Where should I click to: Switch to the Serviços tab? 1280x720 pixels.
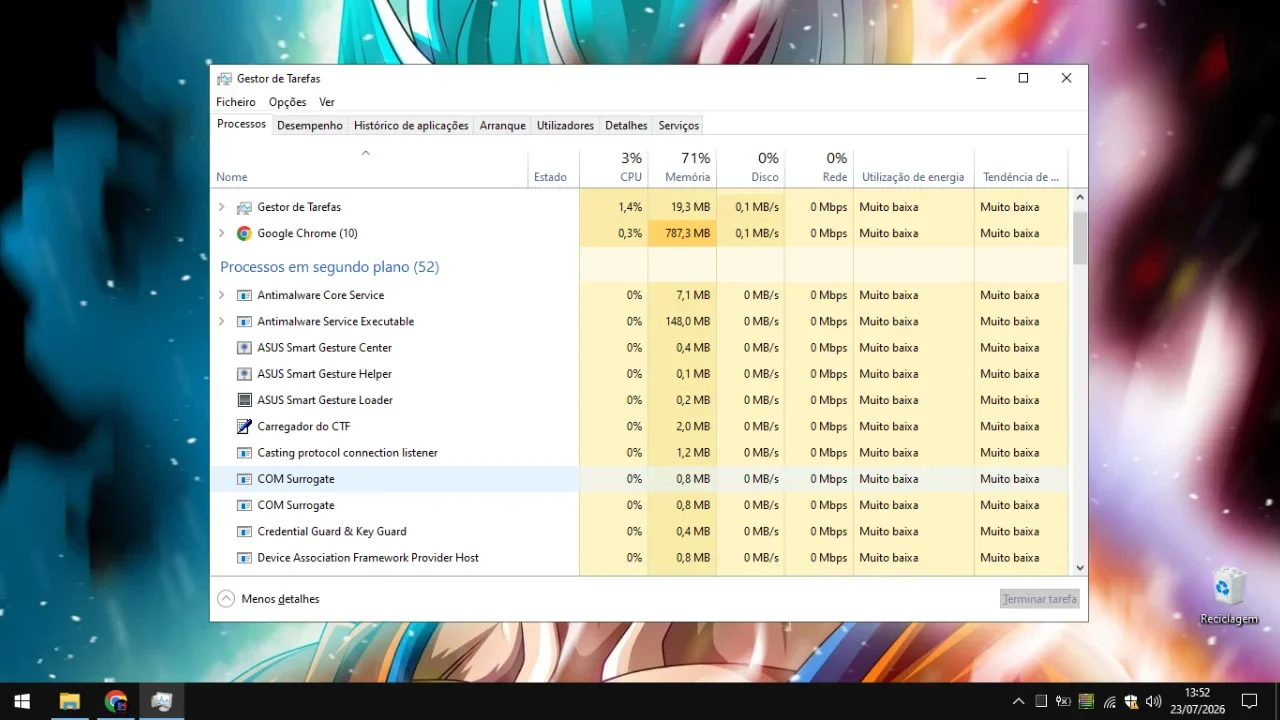[678, 125]
